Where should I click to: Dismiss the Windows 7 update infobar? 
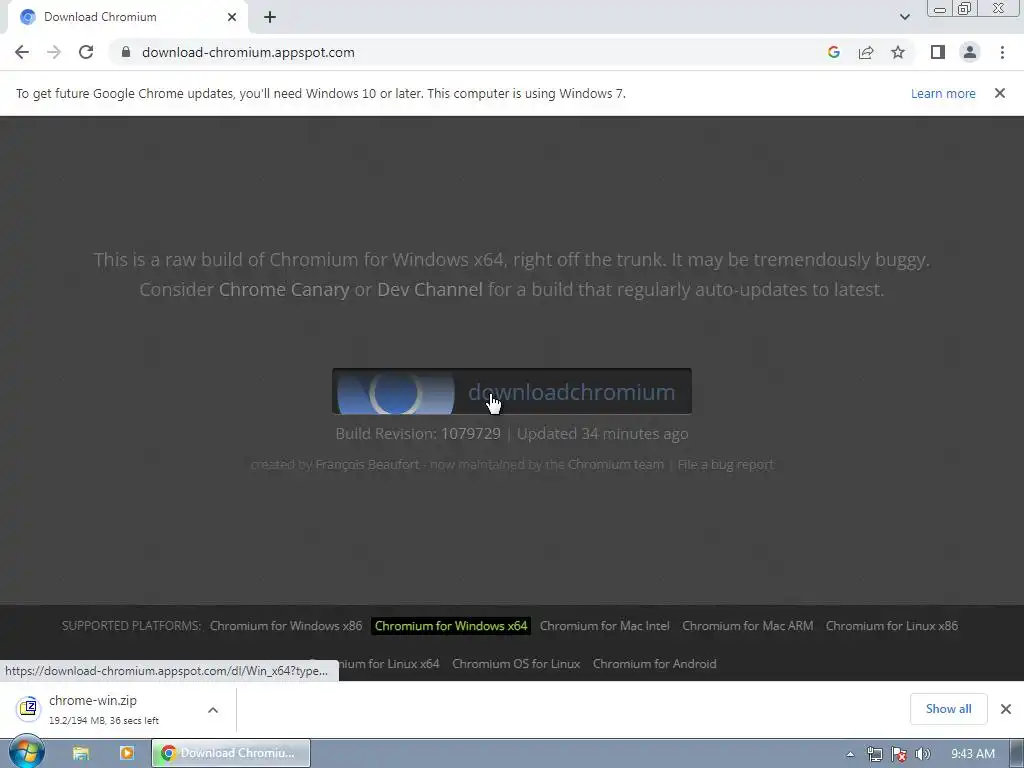coord(999,93)
